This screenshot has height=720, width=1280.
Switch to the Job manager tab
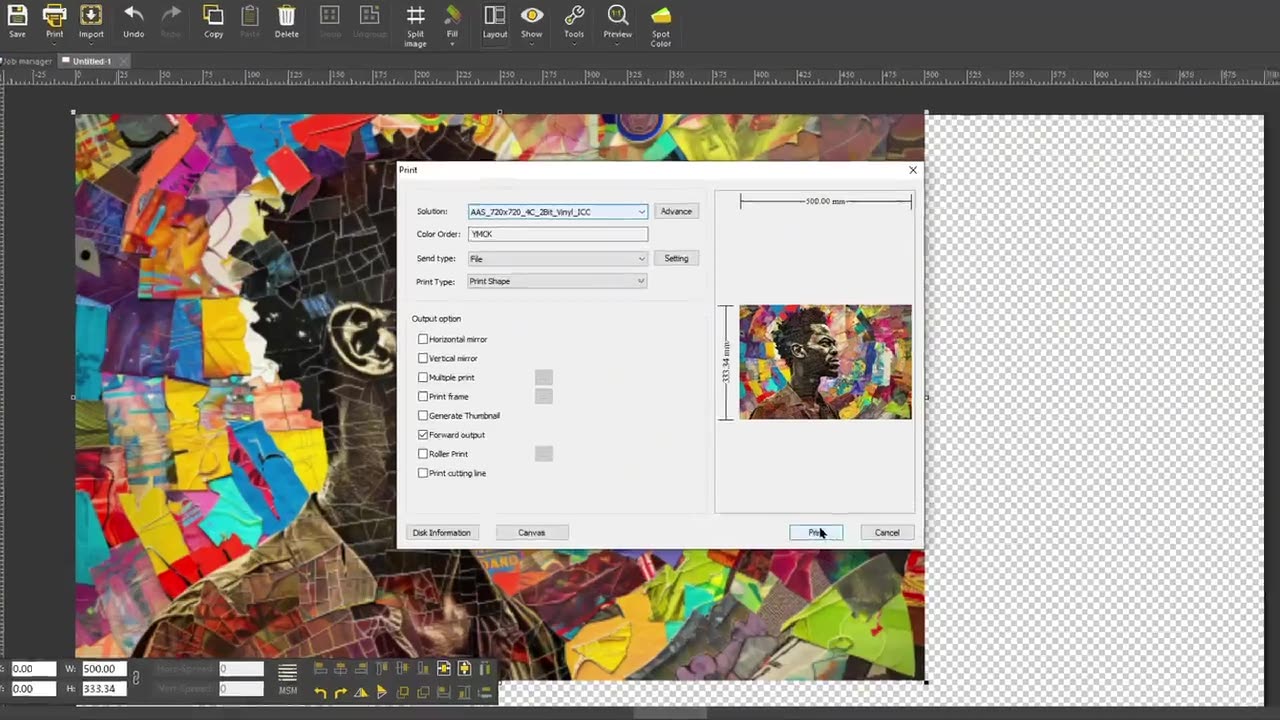pos(26,61)
